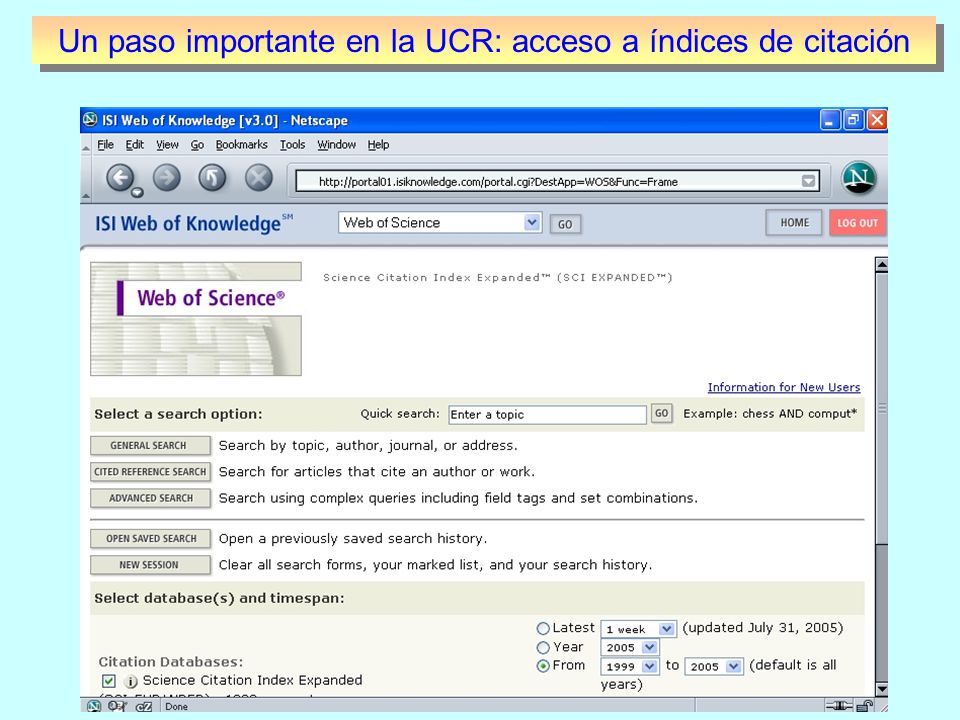Select the Latest timespan radio button
The image size is (960, 720).
542,629
